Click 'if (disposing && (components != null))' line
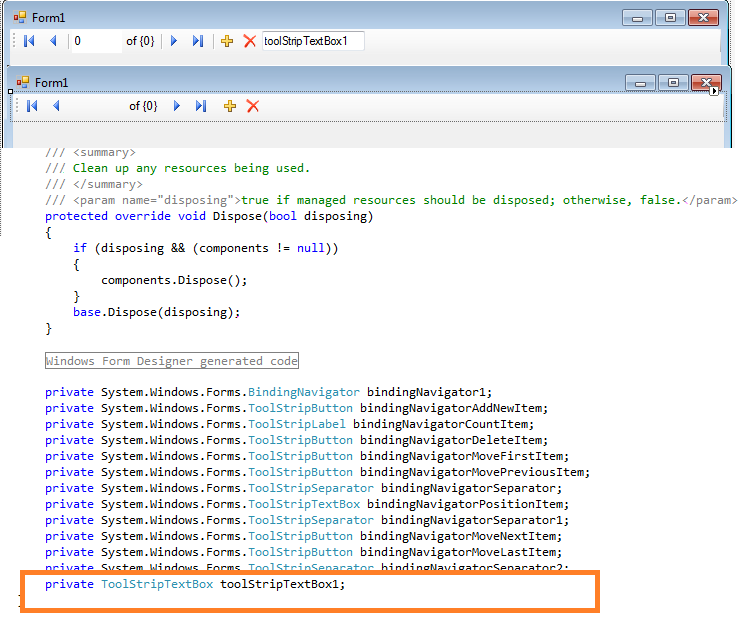 [206, 248]
